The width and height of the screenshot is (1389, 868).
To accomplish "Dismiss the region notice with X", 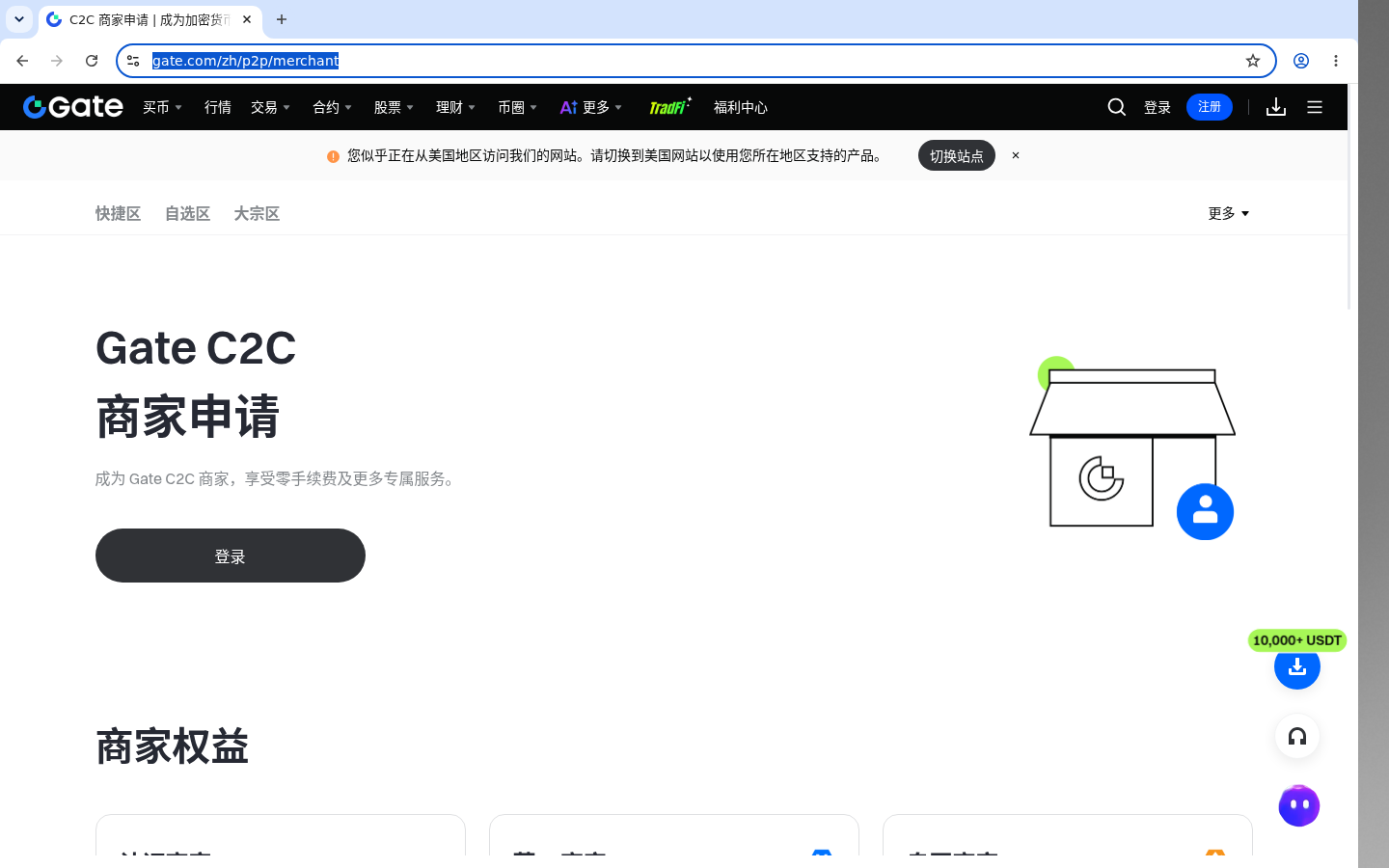I will [1016, 155].
